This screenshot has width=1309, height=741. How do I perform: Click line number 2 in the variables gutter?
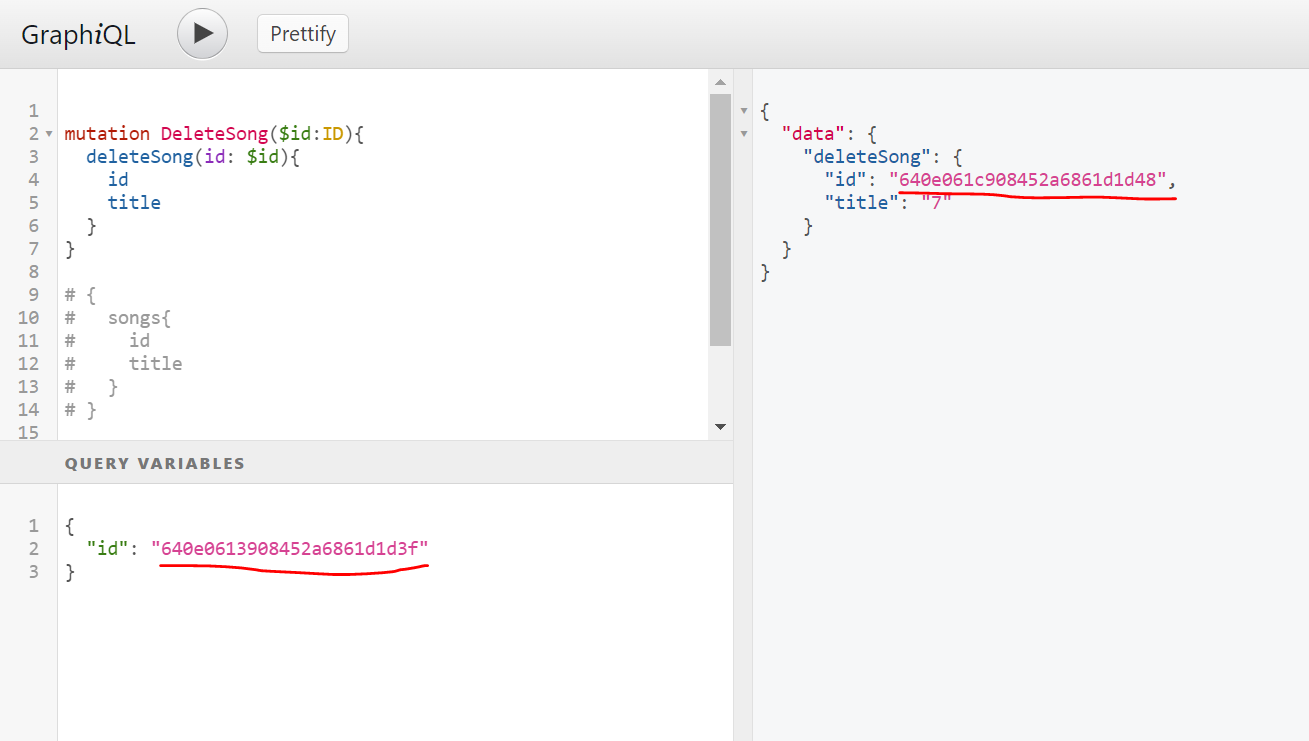[x=33, y=548]
